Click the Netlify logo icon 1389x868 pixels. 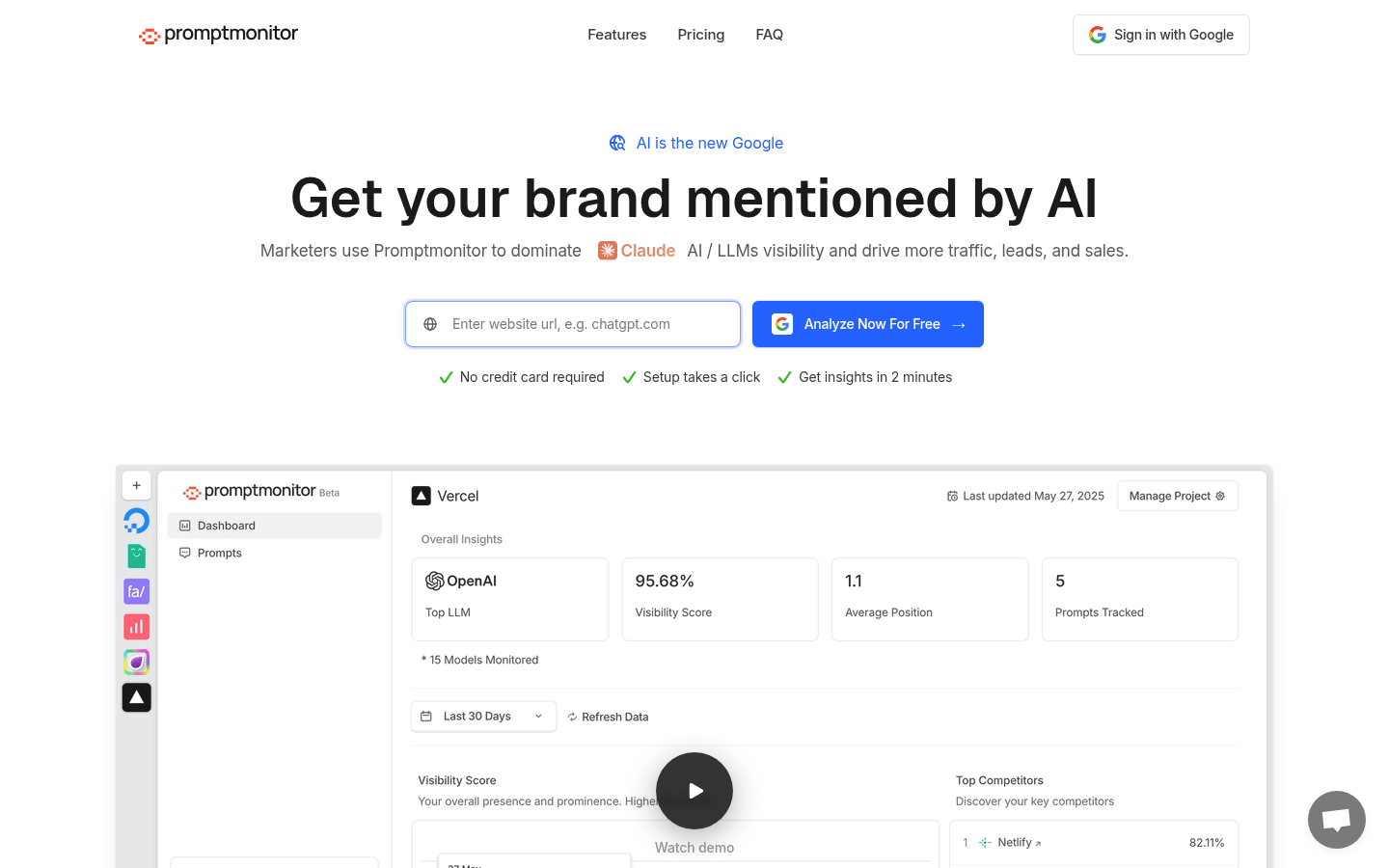pos(985,843)
